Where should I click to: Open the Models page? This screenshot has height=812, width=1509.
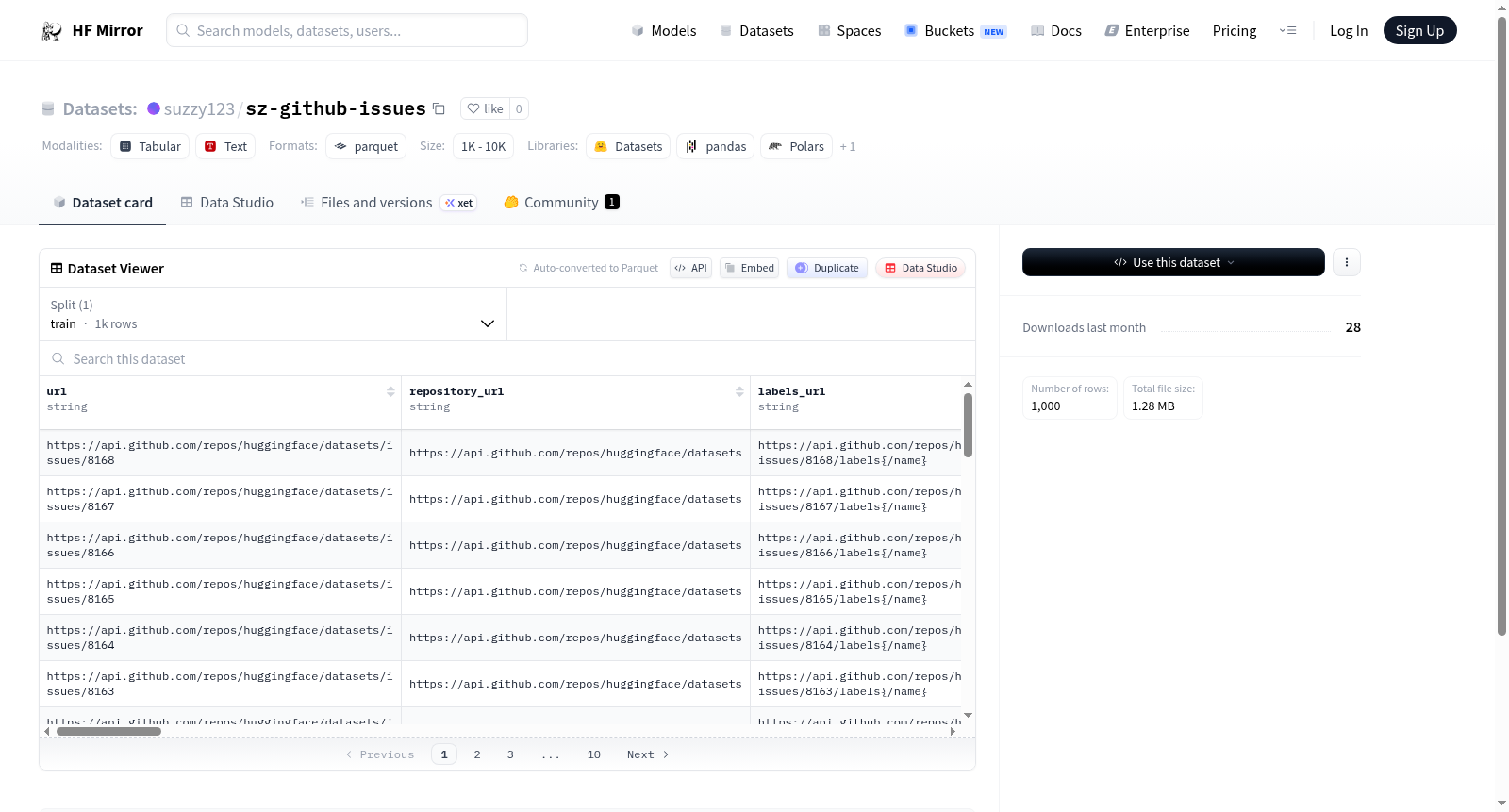(664, 31)
